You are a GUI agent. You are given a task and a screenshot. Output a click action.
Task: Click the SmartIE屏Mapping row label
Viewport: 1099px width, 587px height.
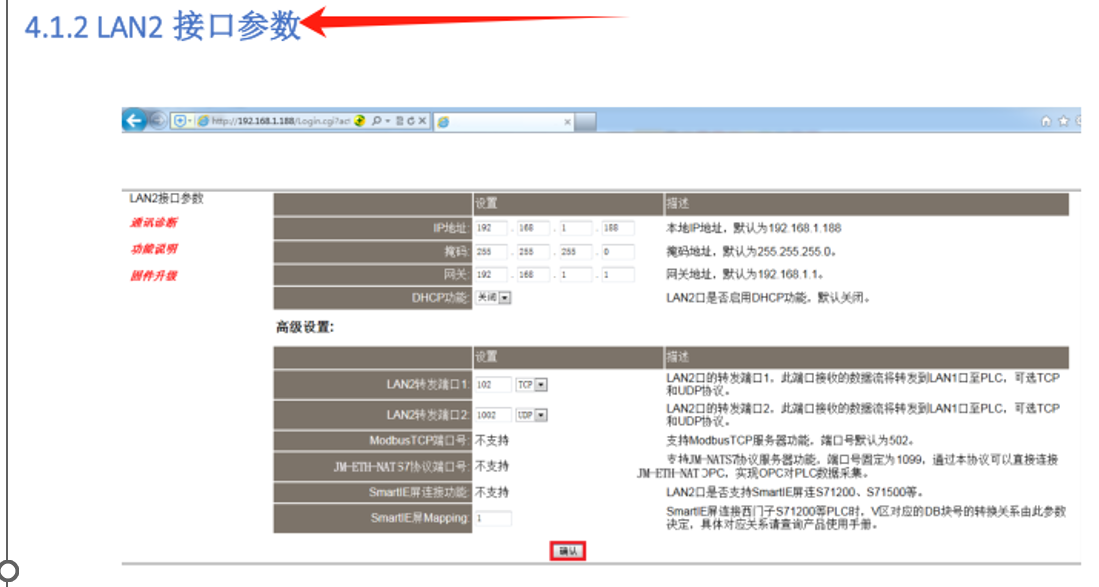pyautogui.click(x=420, y=518)
